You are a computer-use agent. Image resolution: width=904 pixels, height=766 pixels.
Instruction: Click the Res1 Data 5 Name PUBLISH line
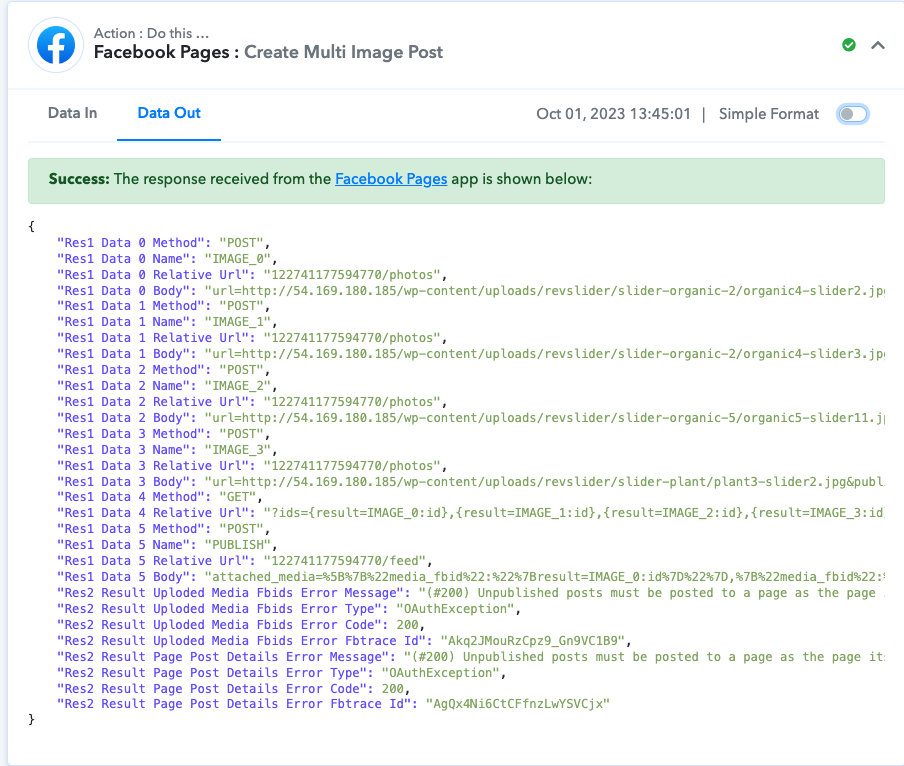(167, 545)
